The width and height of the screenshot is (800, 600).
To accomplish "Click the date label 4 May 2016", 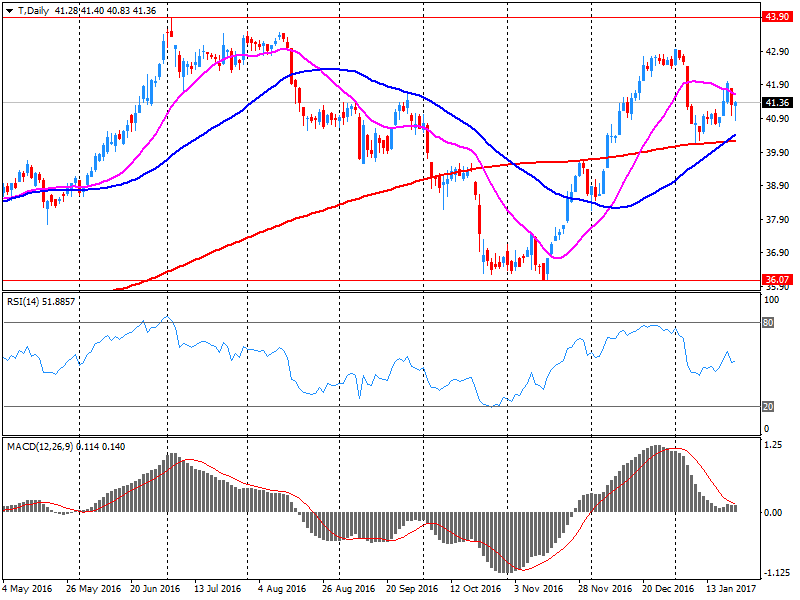I will point(27,589).
